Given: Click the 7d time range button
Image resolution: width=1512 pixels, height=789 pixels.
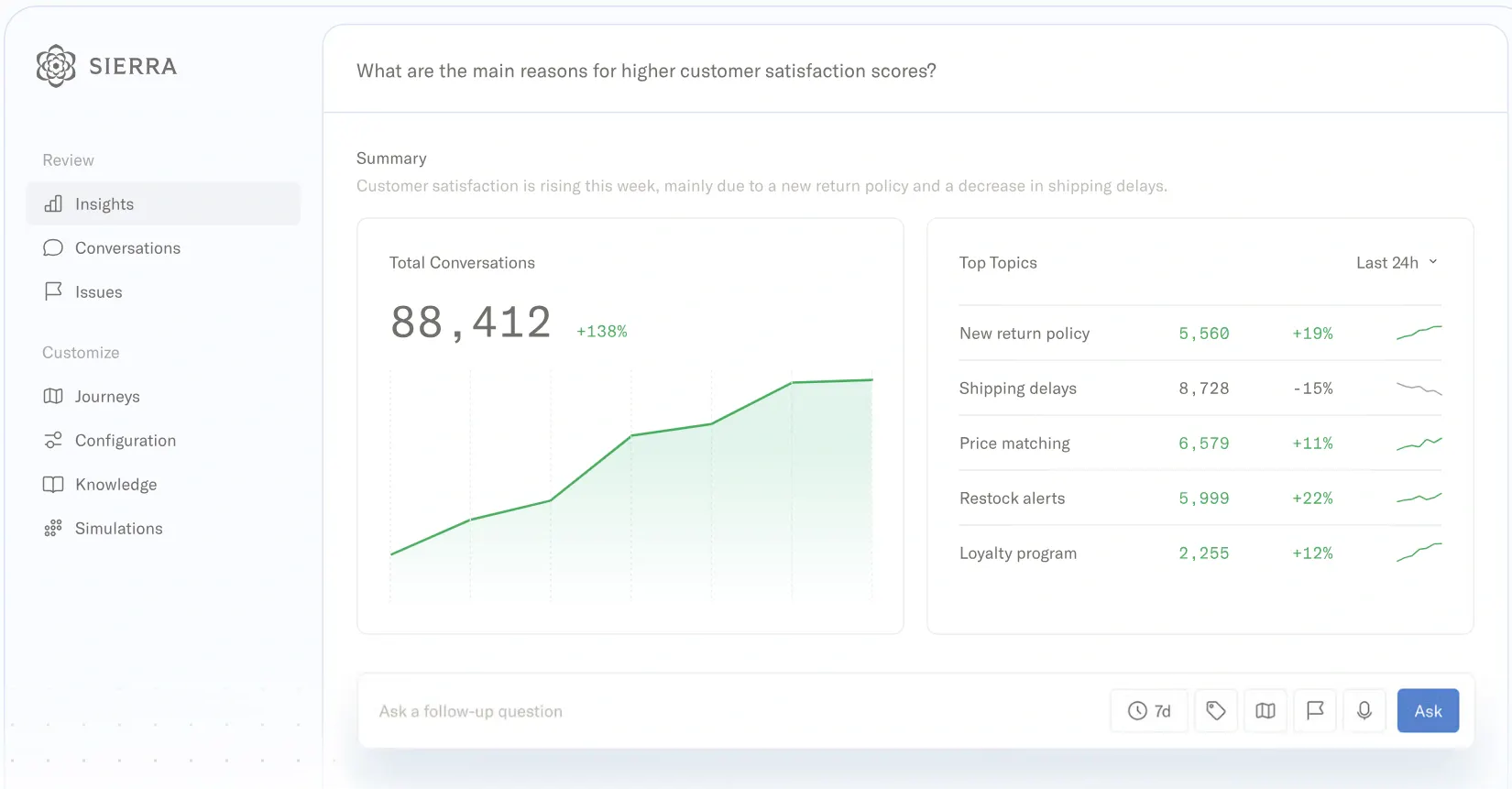Looking at the screenshot, I should tap(1149, 711).
